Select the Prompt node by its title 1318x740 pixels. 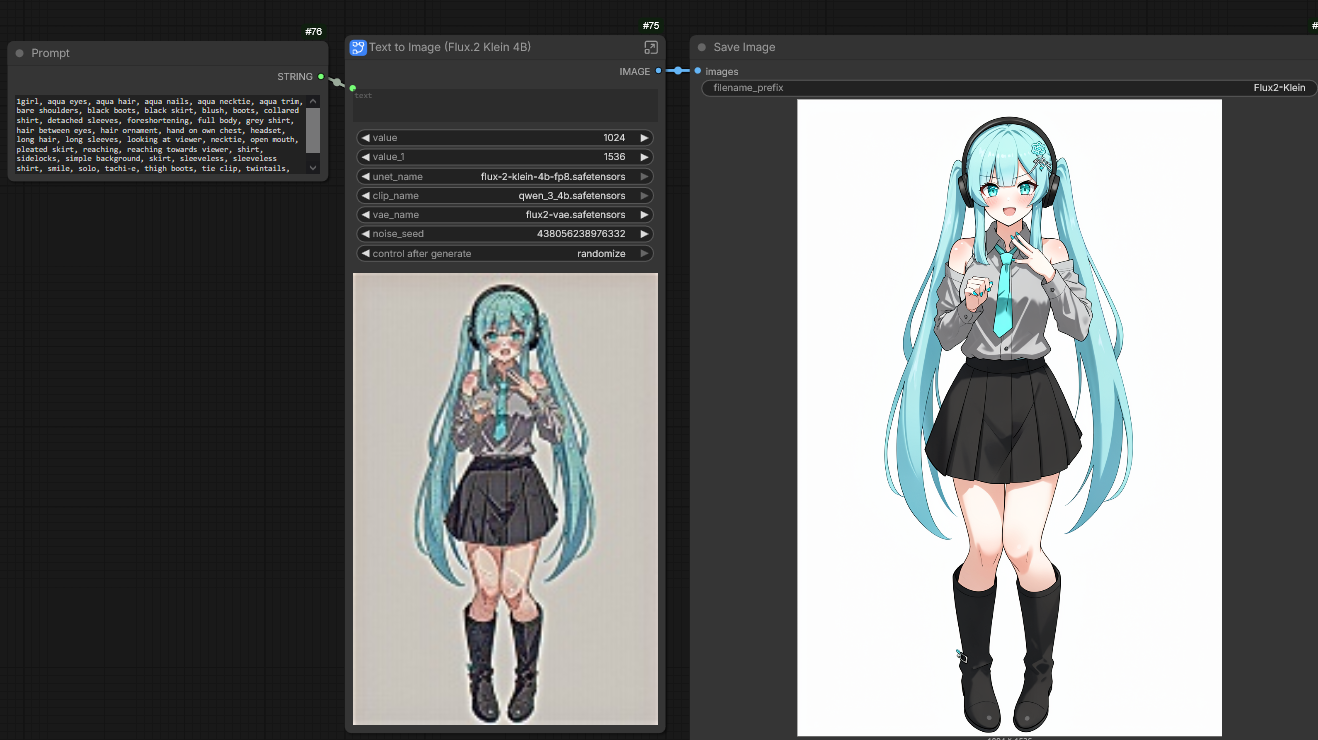pos(50,53)
